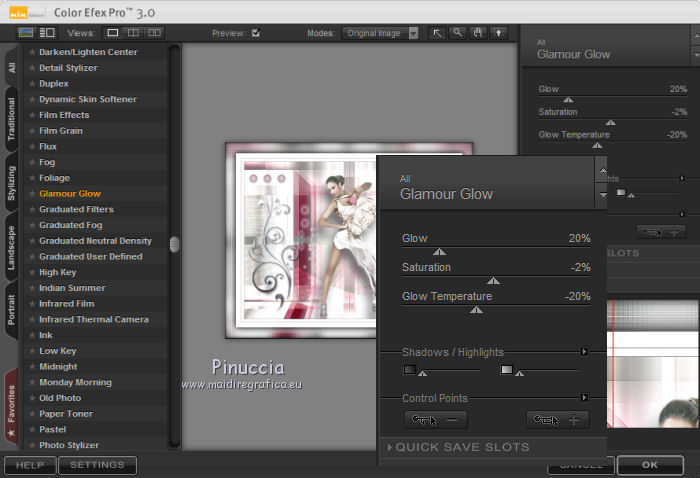This screenshot has width=700, height=478.
Task: Select the arrow pointer tool
Action: 437,33
